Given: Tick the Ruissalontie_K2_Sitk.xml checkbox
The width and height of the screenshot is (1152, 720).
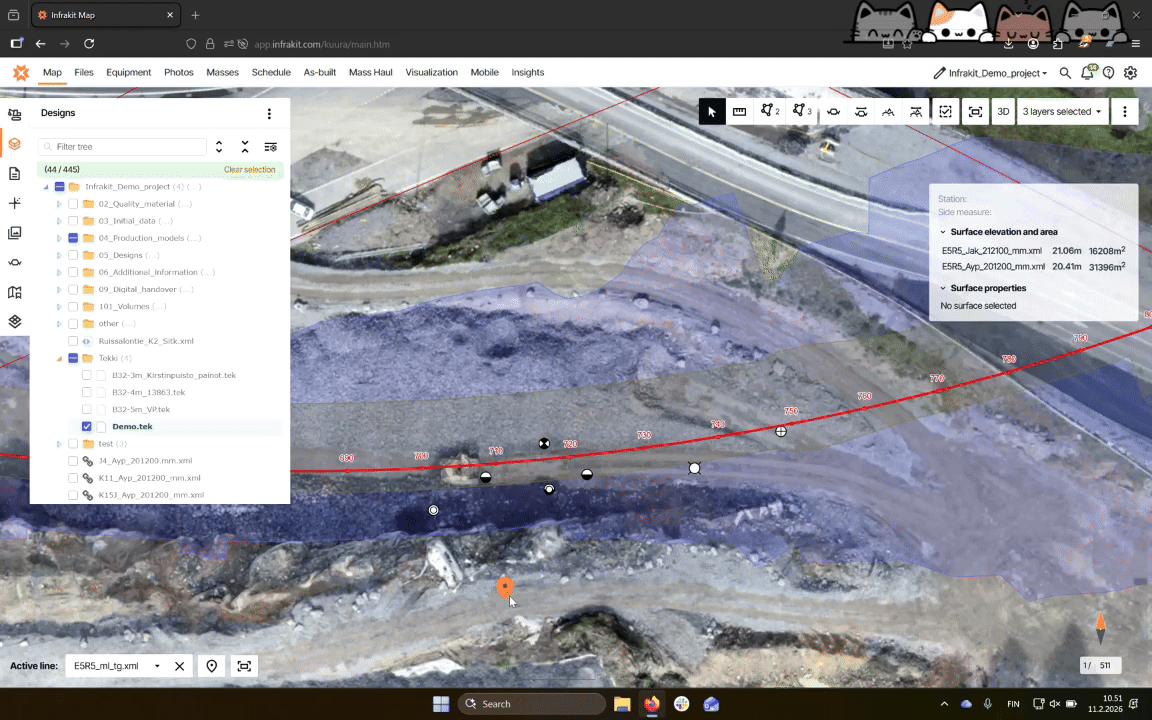Looking at the screenshot, I should pos(73,341).
